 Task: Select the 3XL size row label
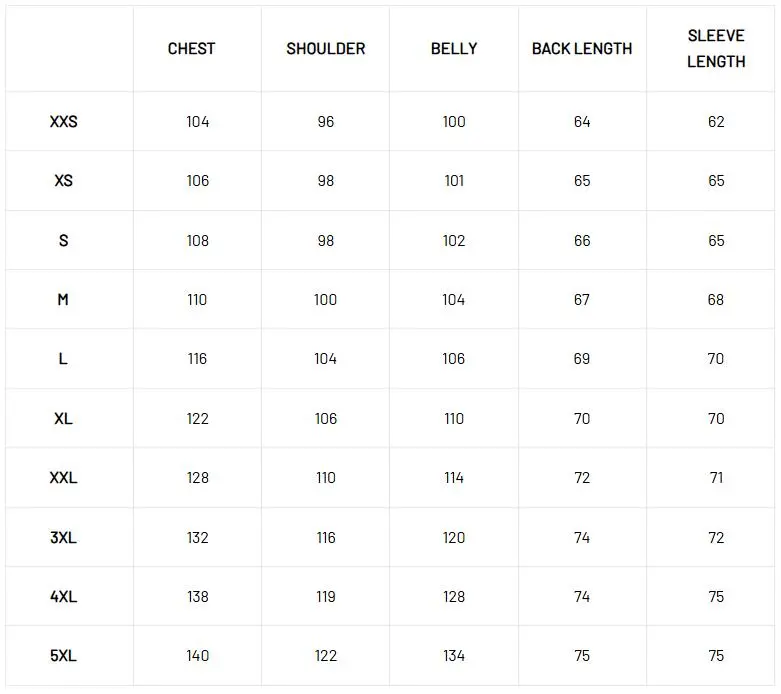click(x=63, y=538)
